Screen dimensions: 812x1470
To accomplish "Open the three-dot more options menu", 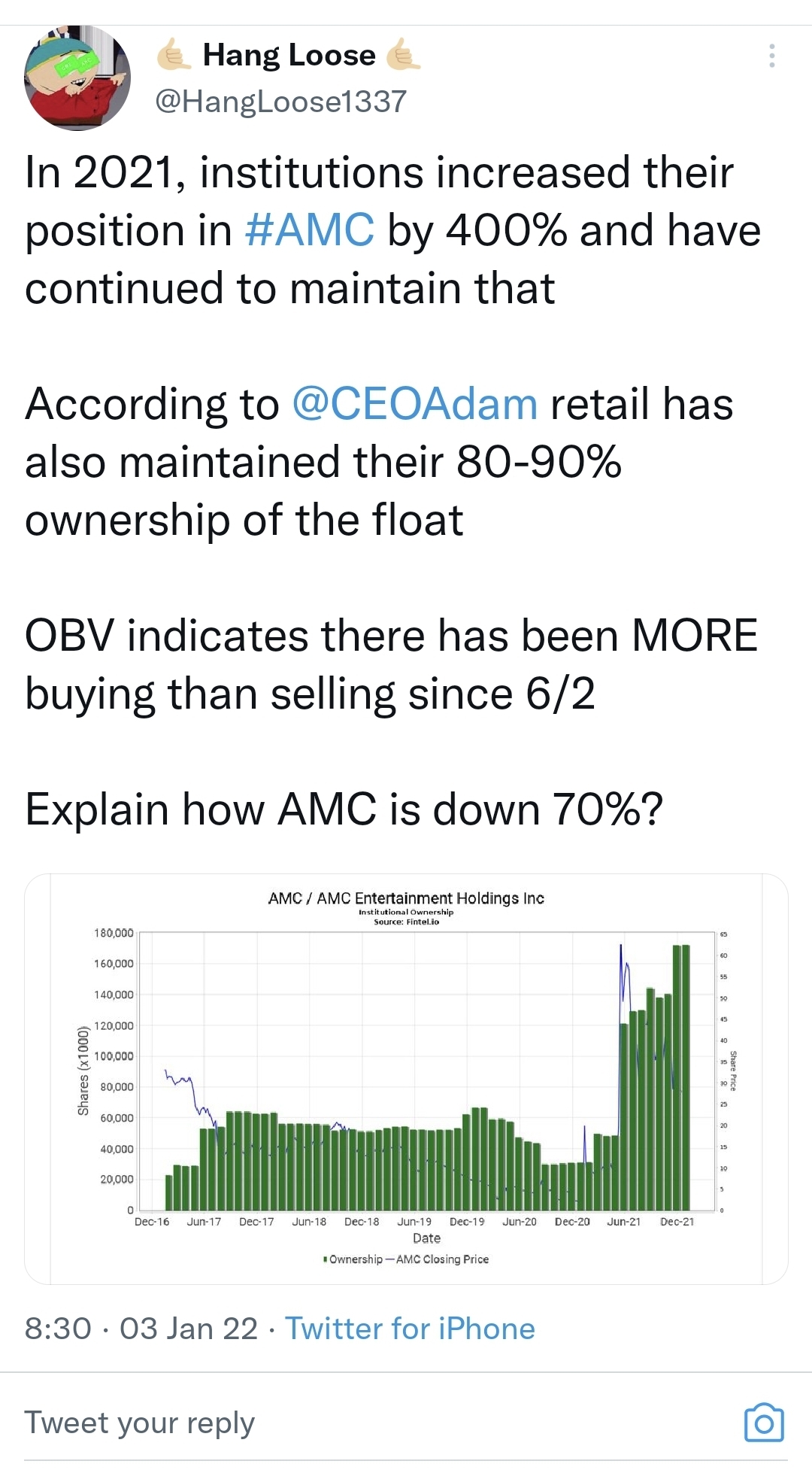I will pos(771,56).
